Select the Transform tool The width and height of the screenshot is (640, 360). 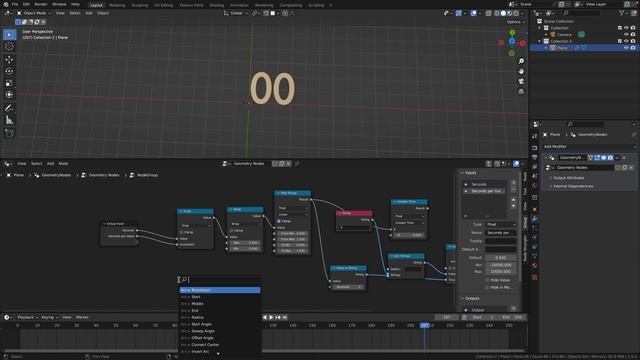9,95
